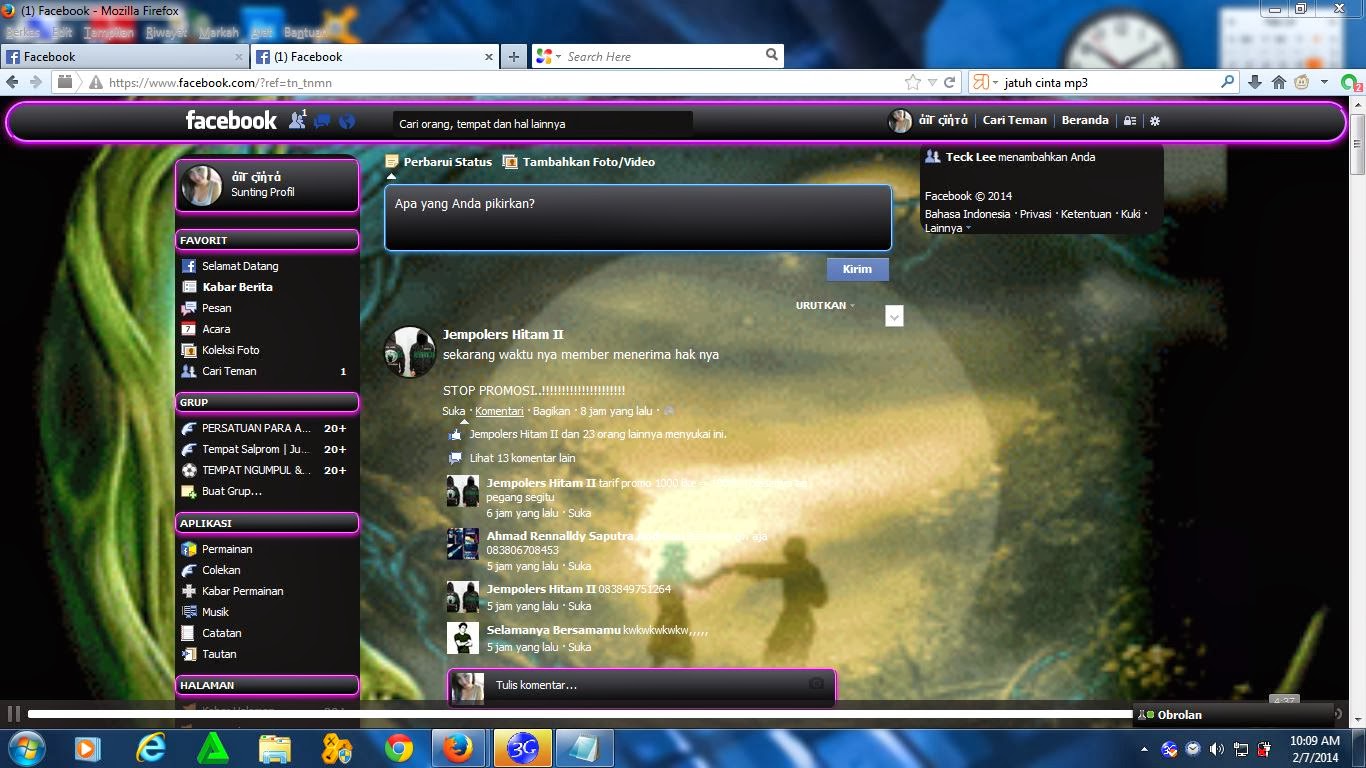Open dropdown arrow next to monkey toolbar icon
Image resolution: width=1366 pixels, height=768 pixels.
(1324, 83)
